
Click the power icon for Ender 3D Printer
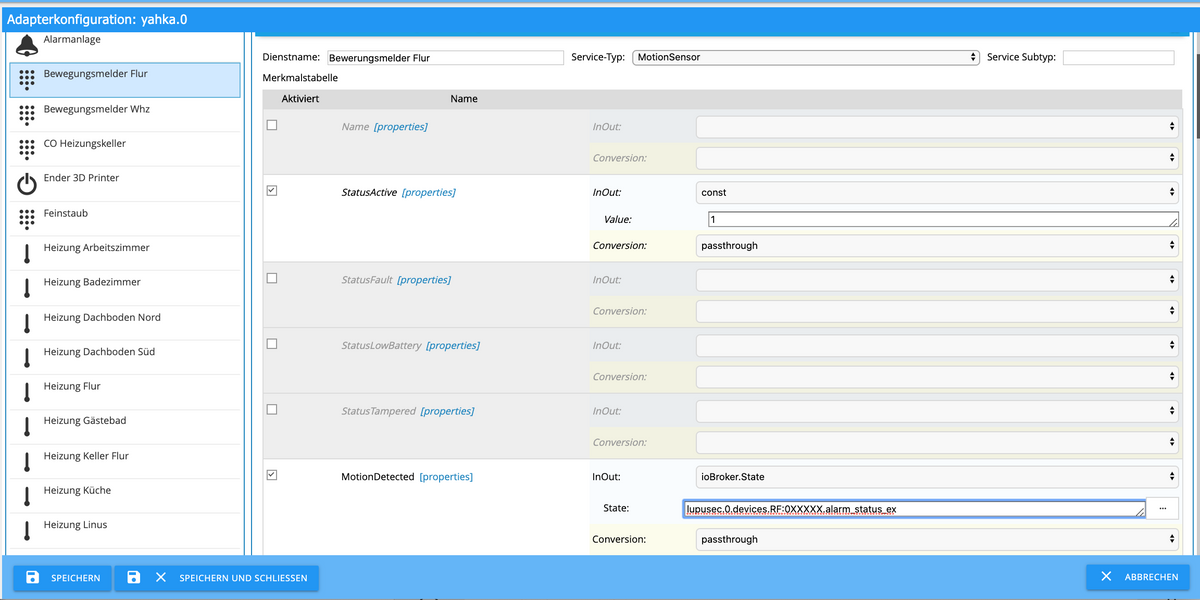27,184
